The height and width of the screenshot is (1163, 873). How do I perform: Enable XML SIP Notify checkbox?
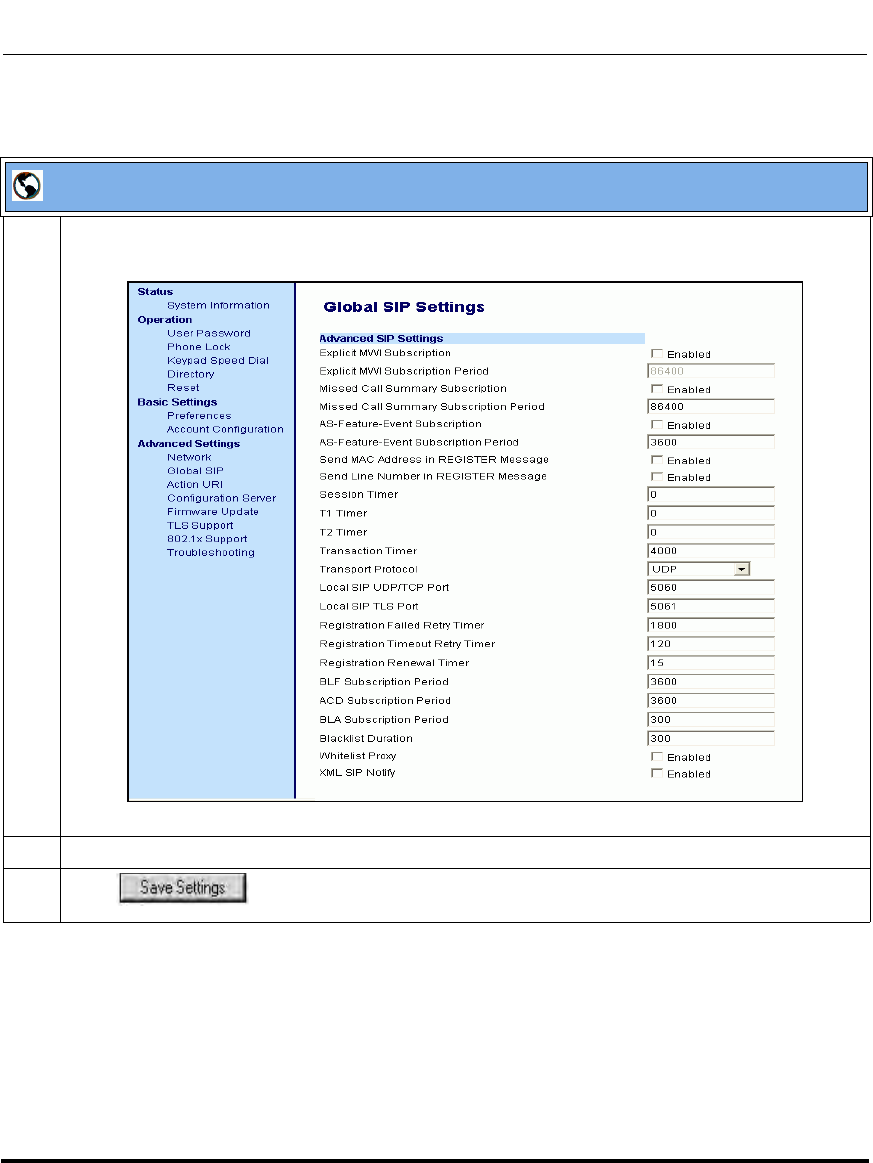point(656,773)
